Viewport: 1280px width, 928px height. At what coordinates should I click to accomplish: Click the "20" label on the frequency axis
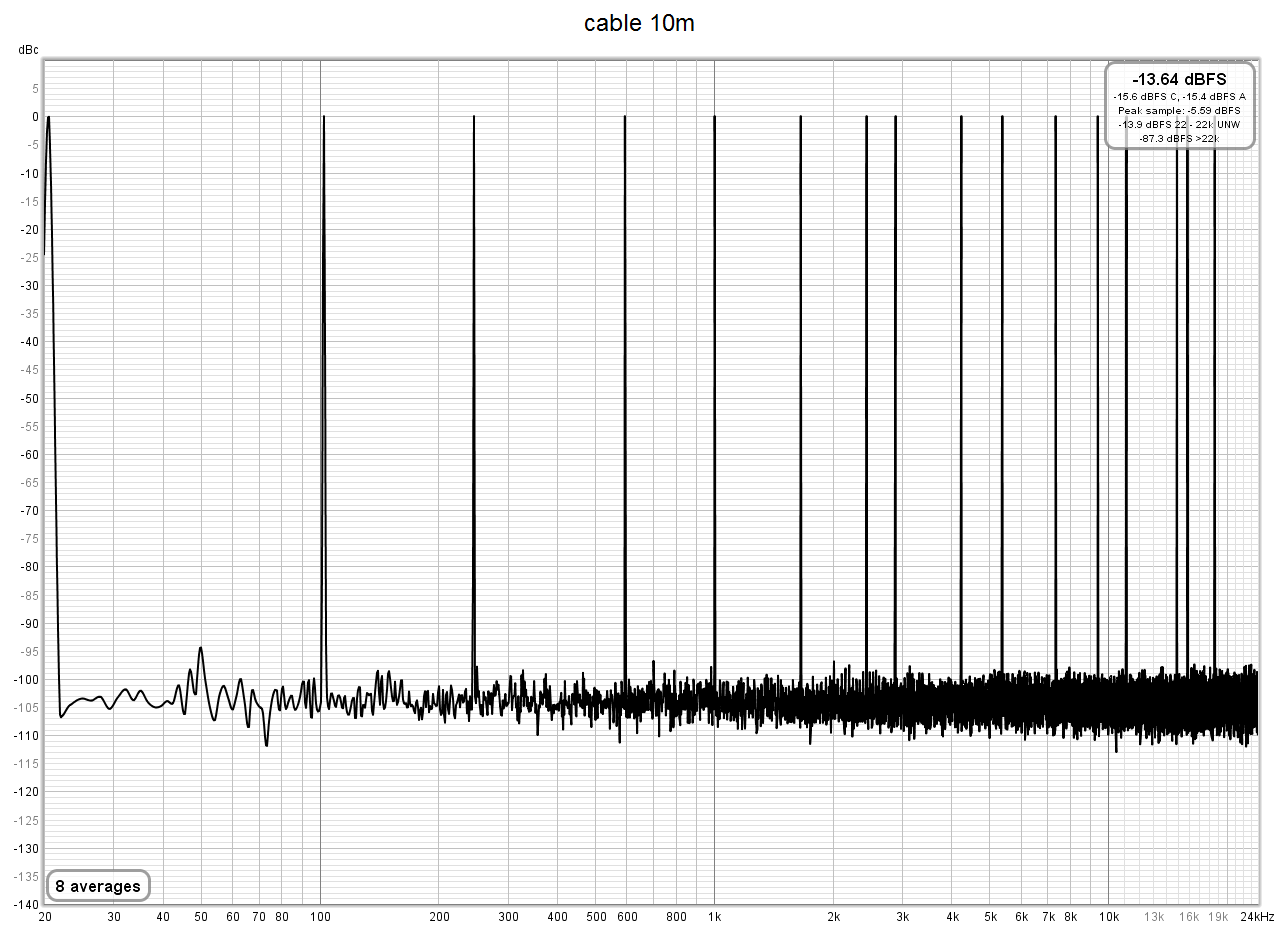tap(45, 916)
